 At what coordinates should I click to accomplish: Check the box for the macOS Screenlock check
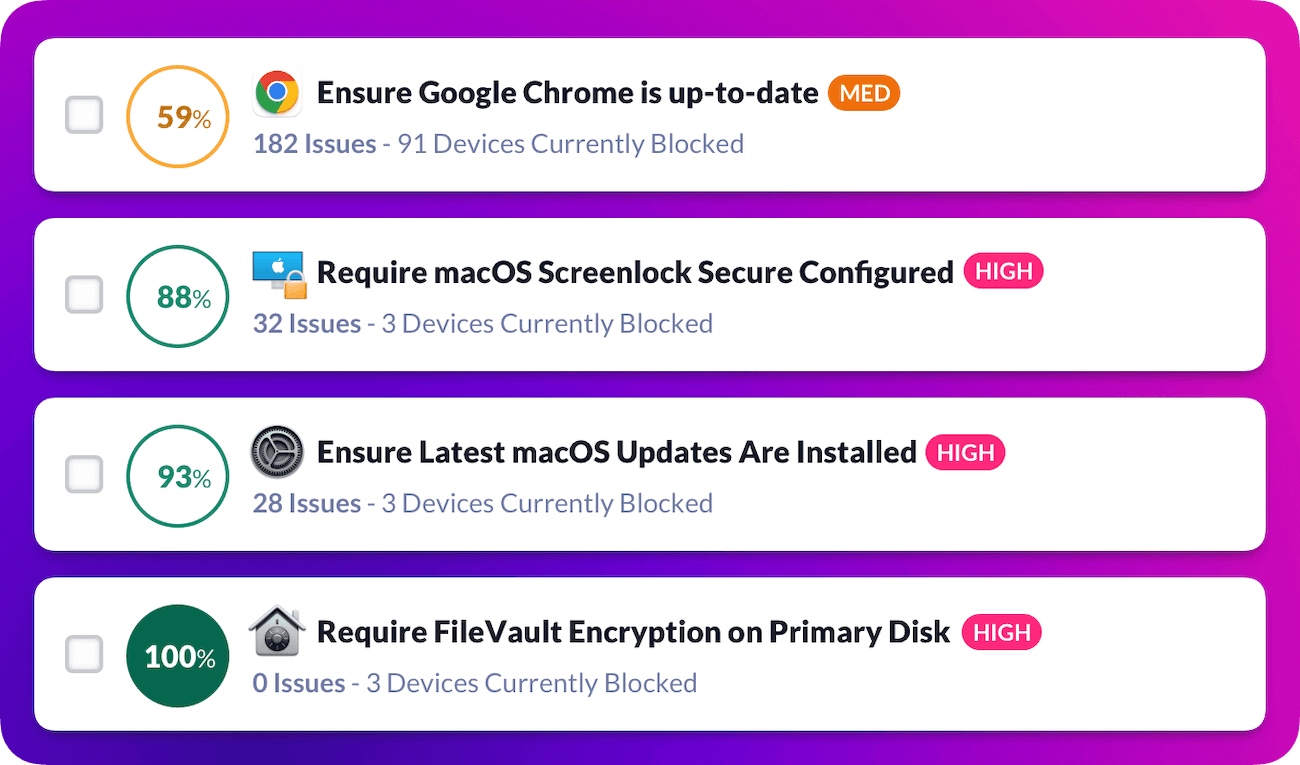coord(84,295)
